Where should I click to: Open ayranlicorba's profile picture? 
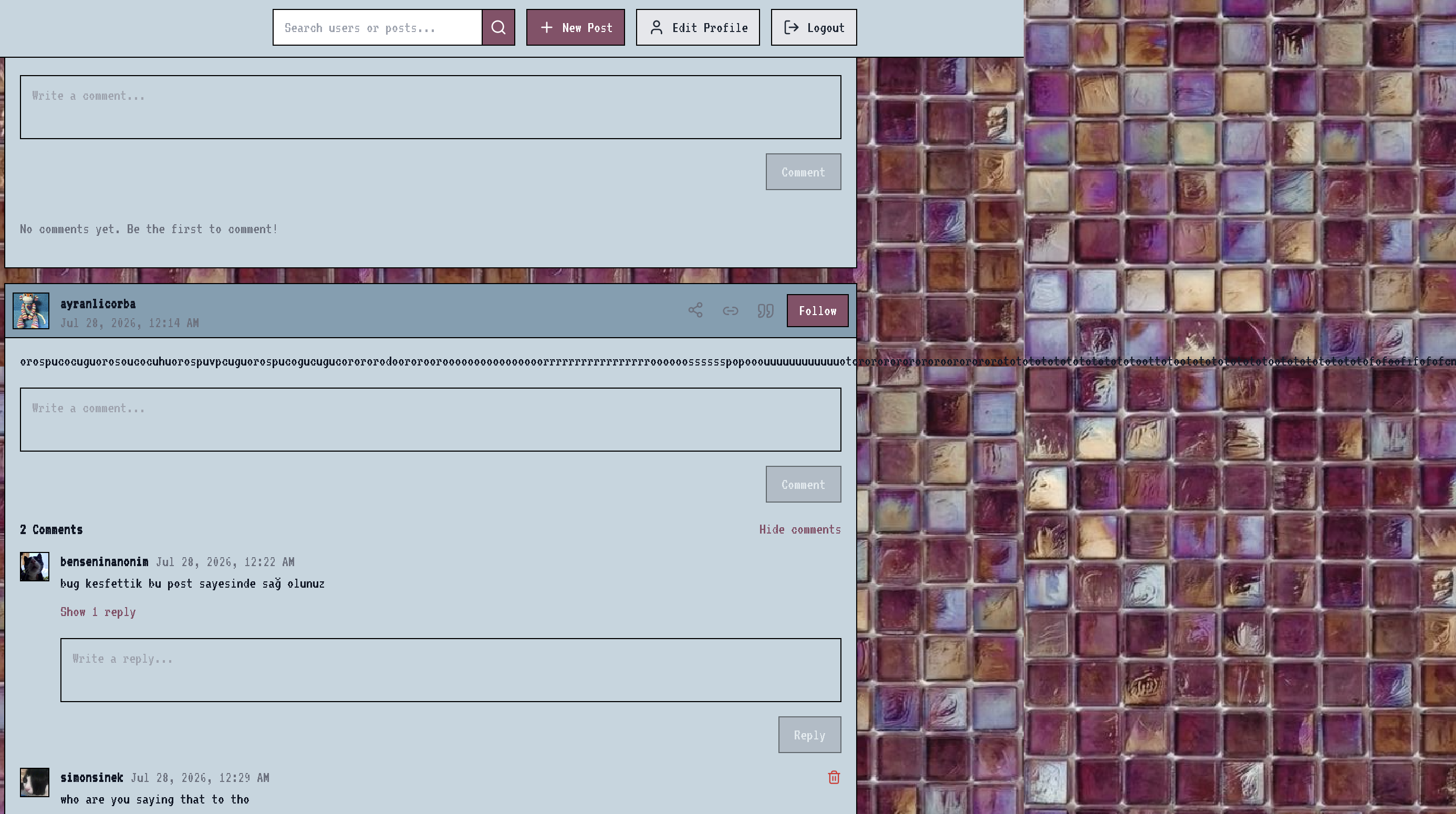tap(31, 310)
